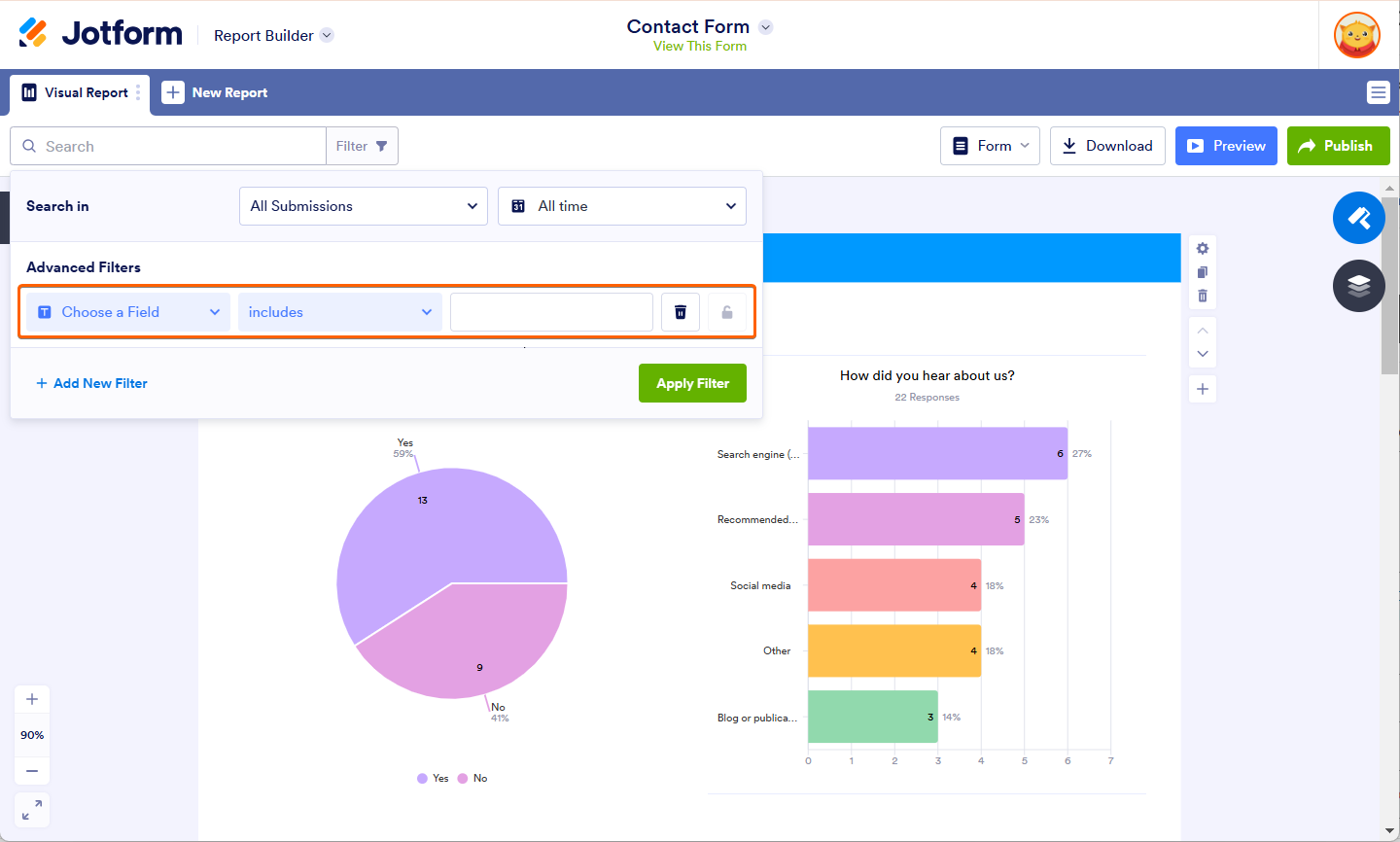
Task: Click the Jotform logo
Action: pyautogui.click(x=100, y=33)
